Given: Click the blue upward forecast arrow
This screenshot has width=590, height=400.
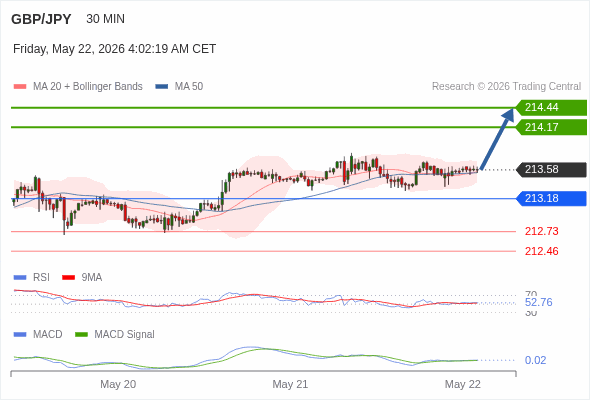Looking at the screenshot, I should point(497,139).
